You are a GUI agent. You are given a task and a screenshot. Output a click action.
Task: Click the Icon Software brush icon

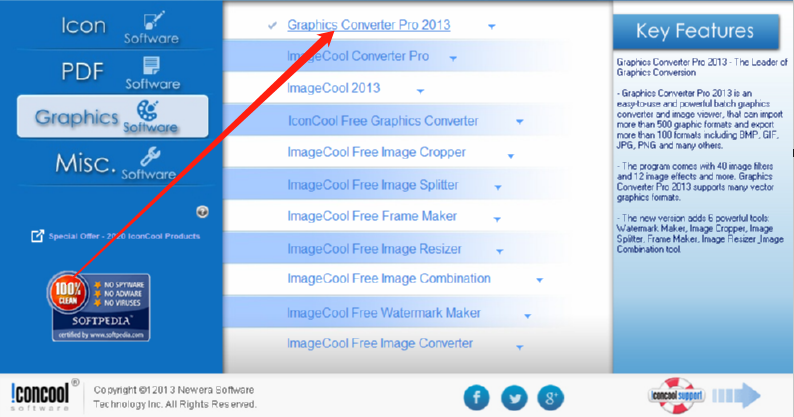pyautogui.click(x=154, y=21)
